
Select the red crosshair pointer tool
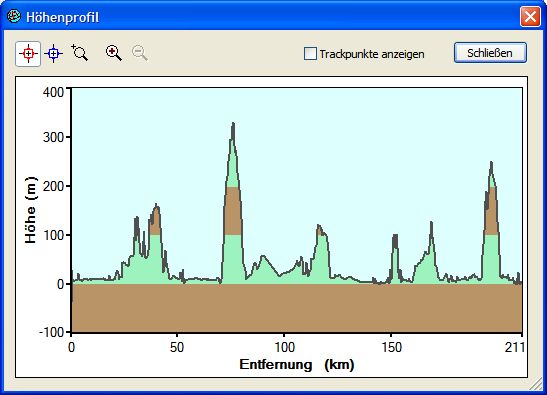(x=28, y=54)
